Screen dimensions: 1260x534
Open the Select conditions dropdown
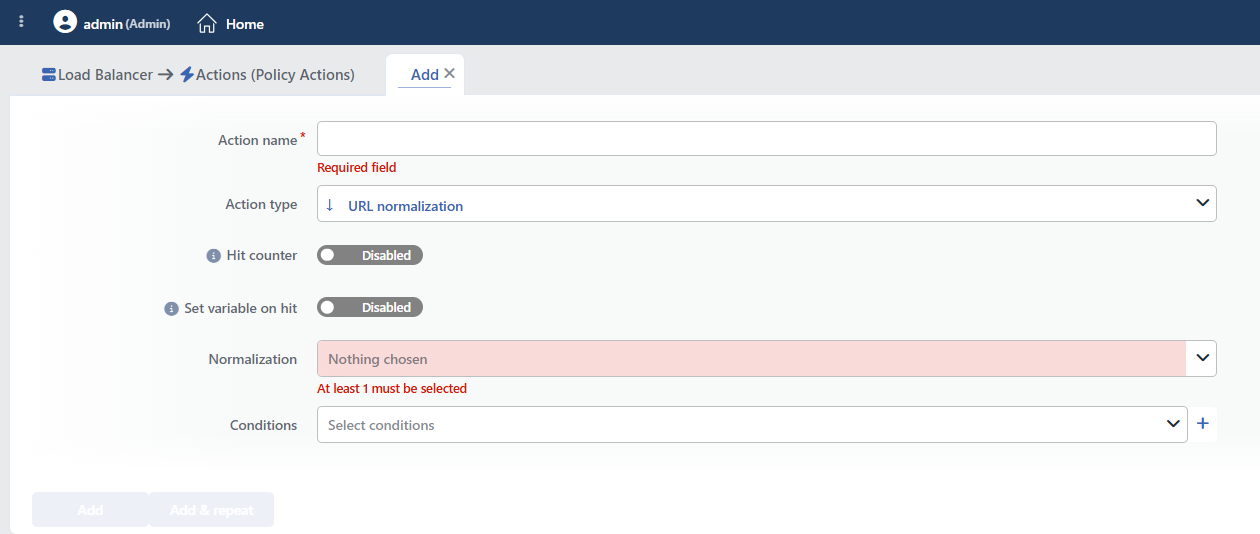point(752,424)
